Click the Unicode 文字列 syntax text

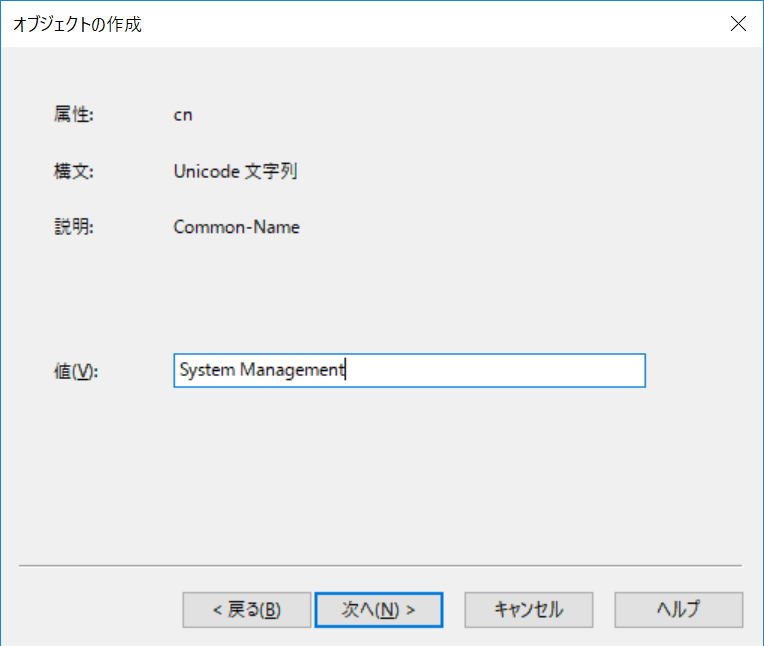[x=235, y=171]
